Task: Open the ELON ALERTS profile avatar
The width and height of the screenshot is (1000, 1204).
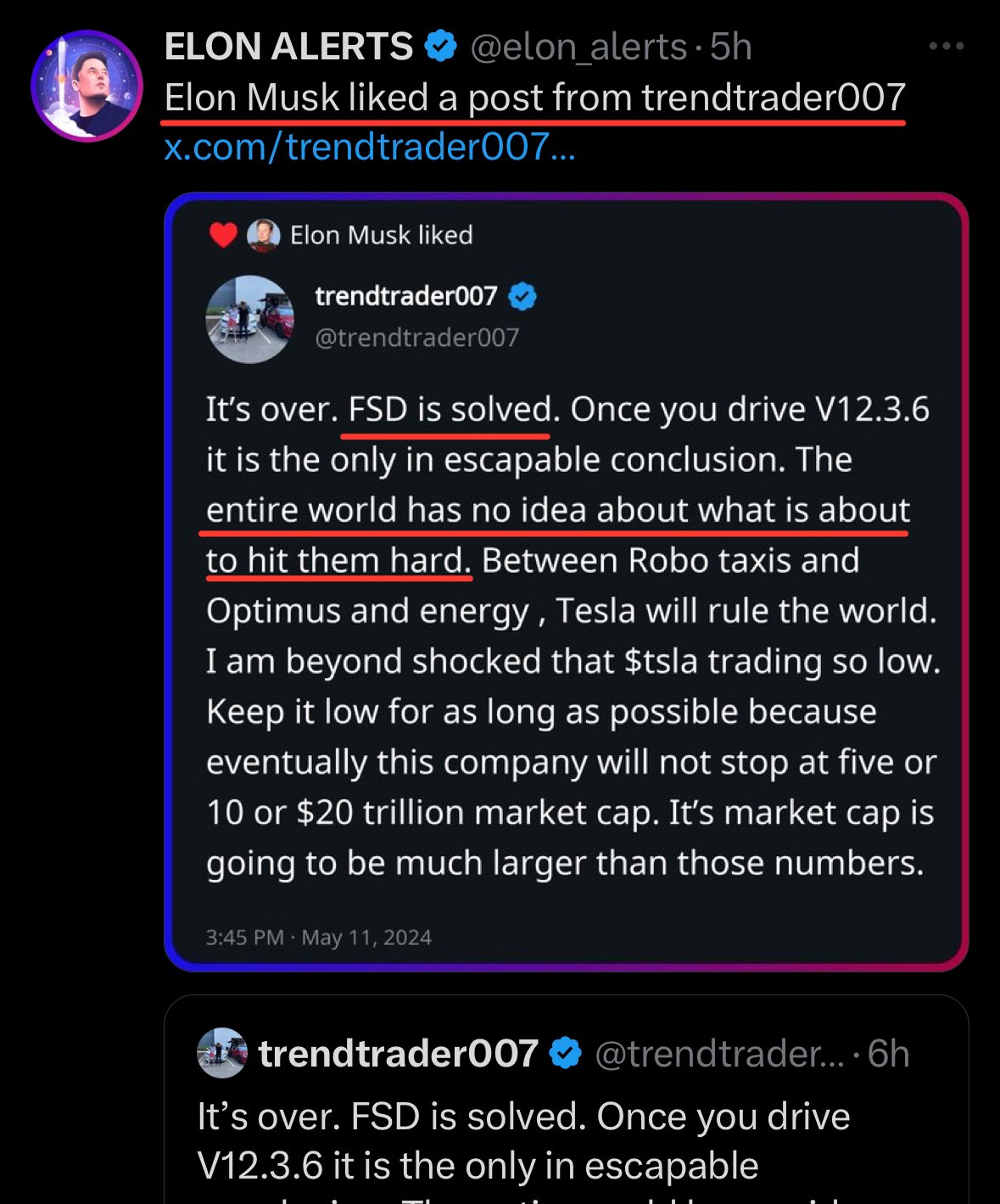Action: click(x=87, y=86)
